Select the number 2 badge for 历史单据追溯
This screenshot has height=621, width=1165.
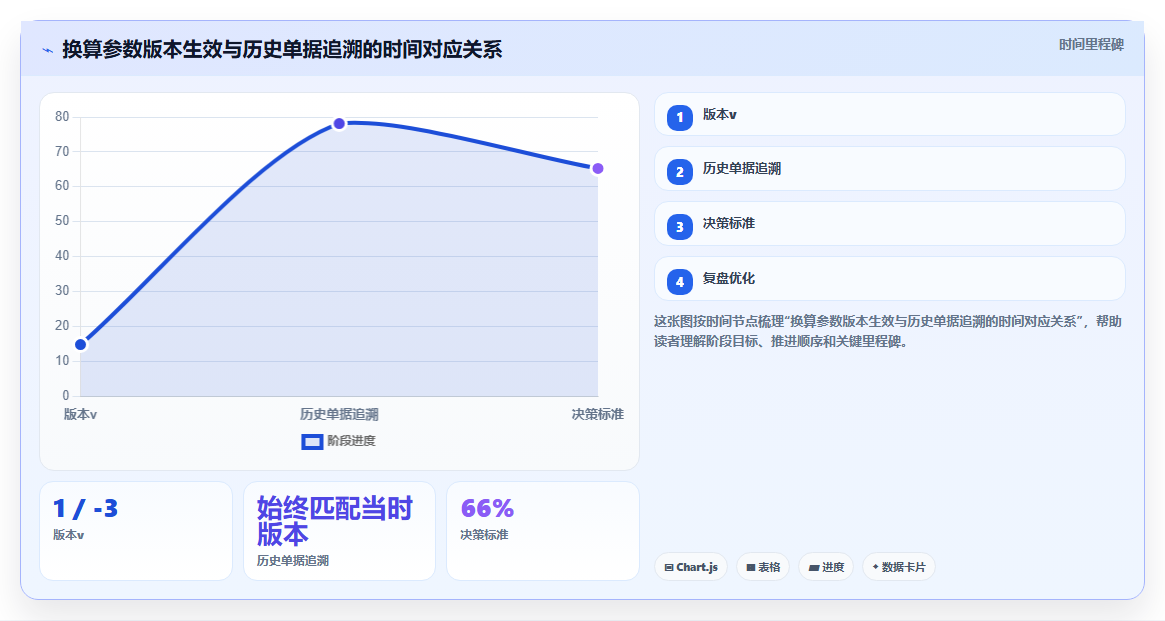[x=679, y=172]
